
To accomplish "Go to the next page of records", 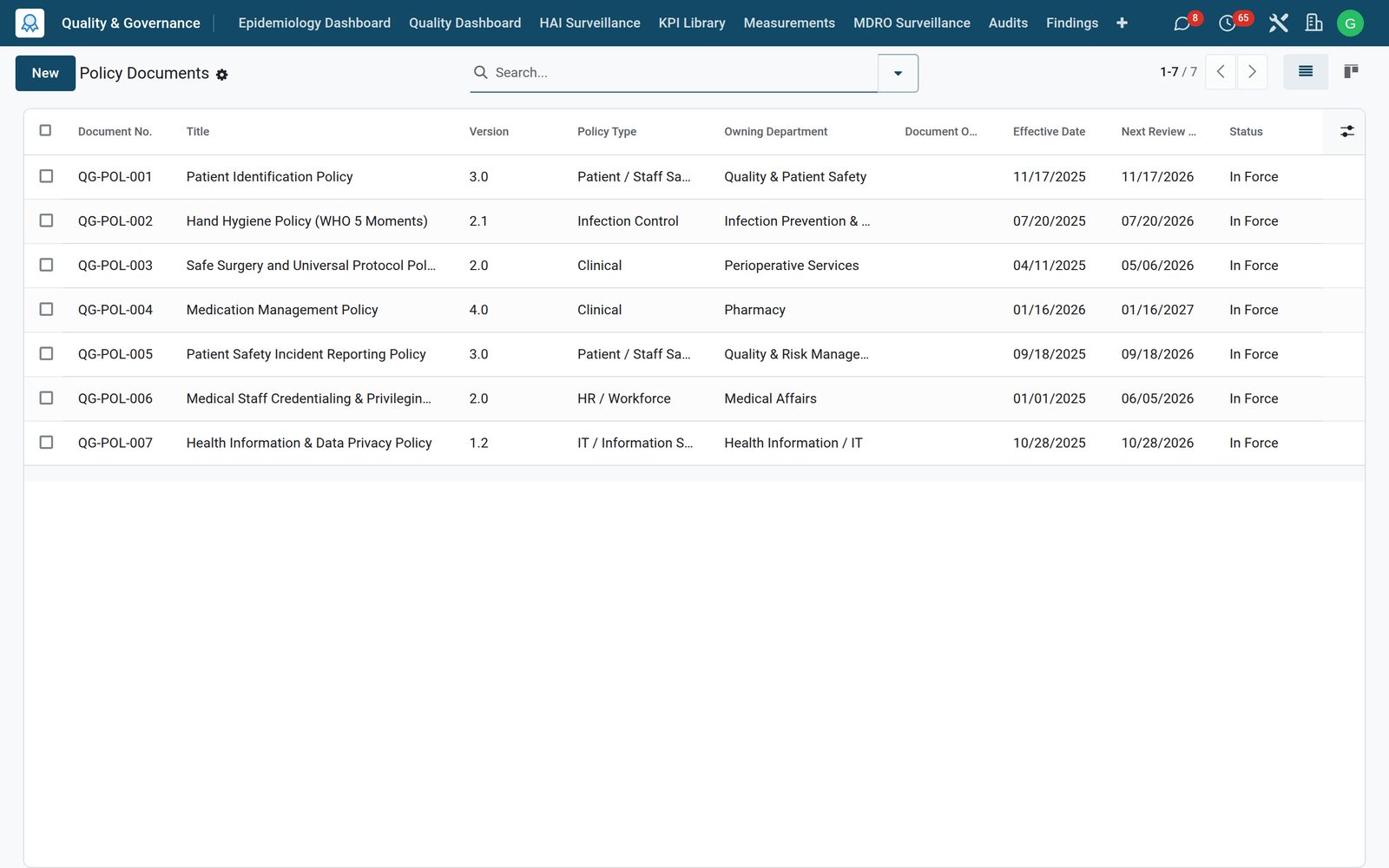I will pyautogui.click(x=1252, y=72).
